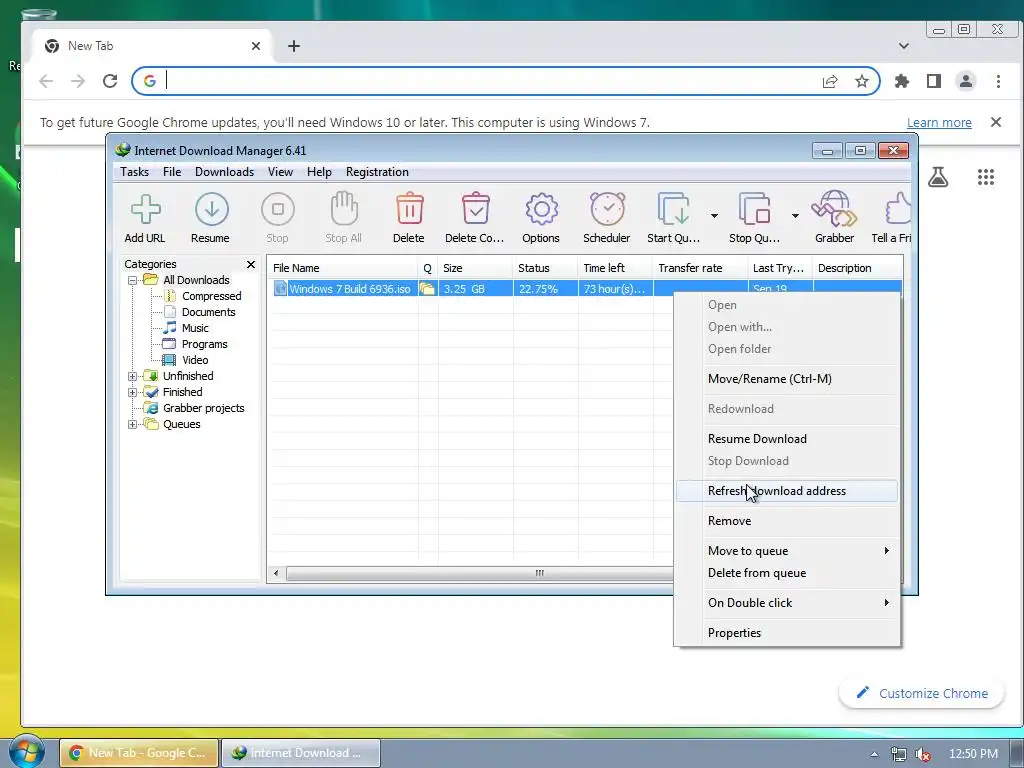Open the Windows Start orb

(26, 751)
